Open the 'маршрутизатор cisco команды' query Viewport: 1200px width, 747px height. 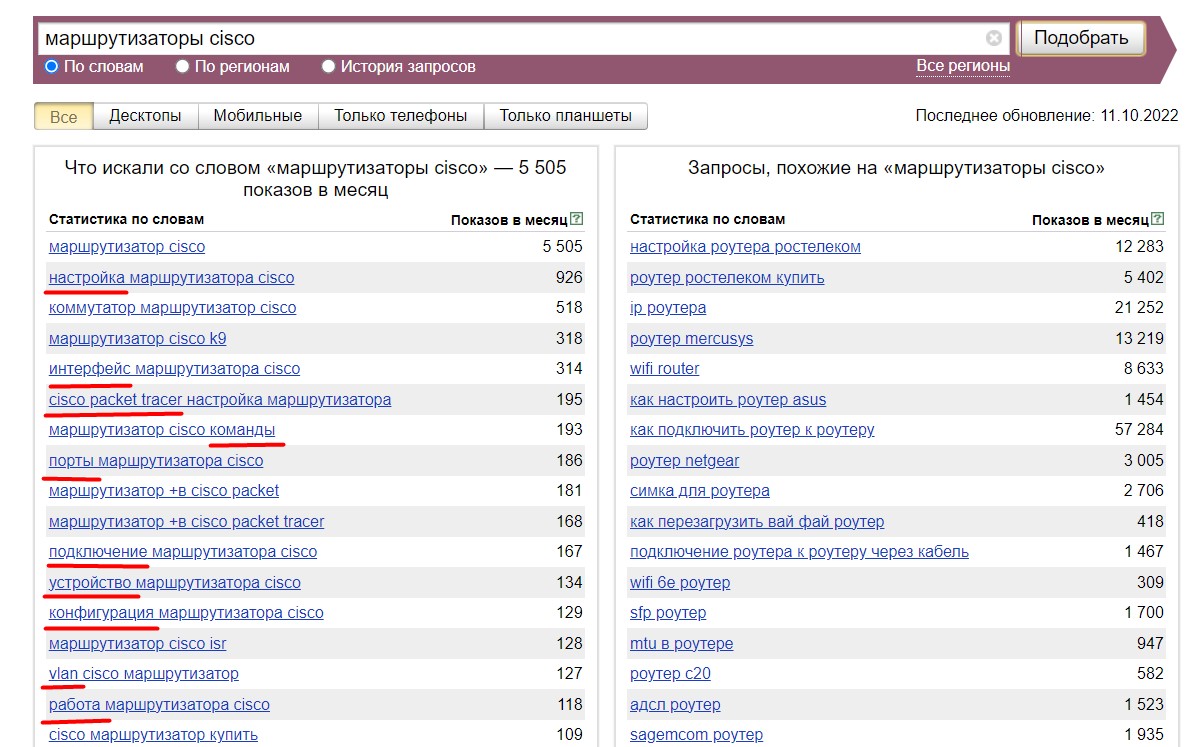pos(162,430)
